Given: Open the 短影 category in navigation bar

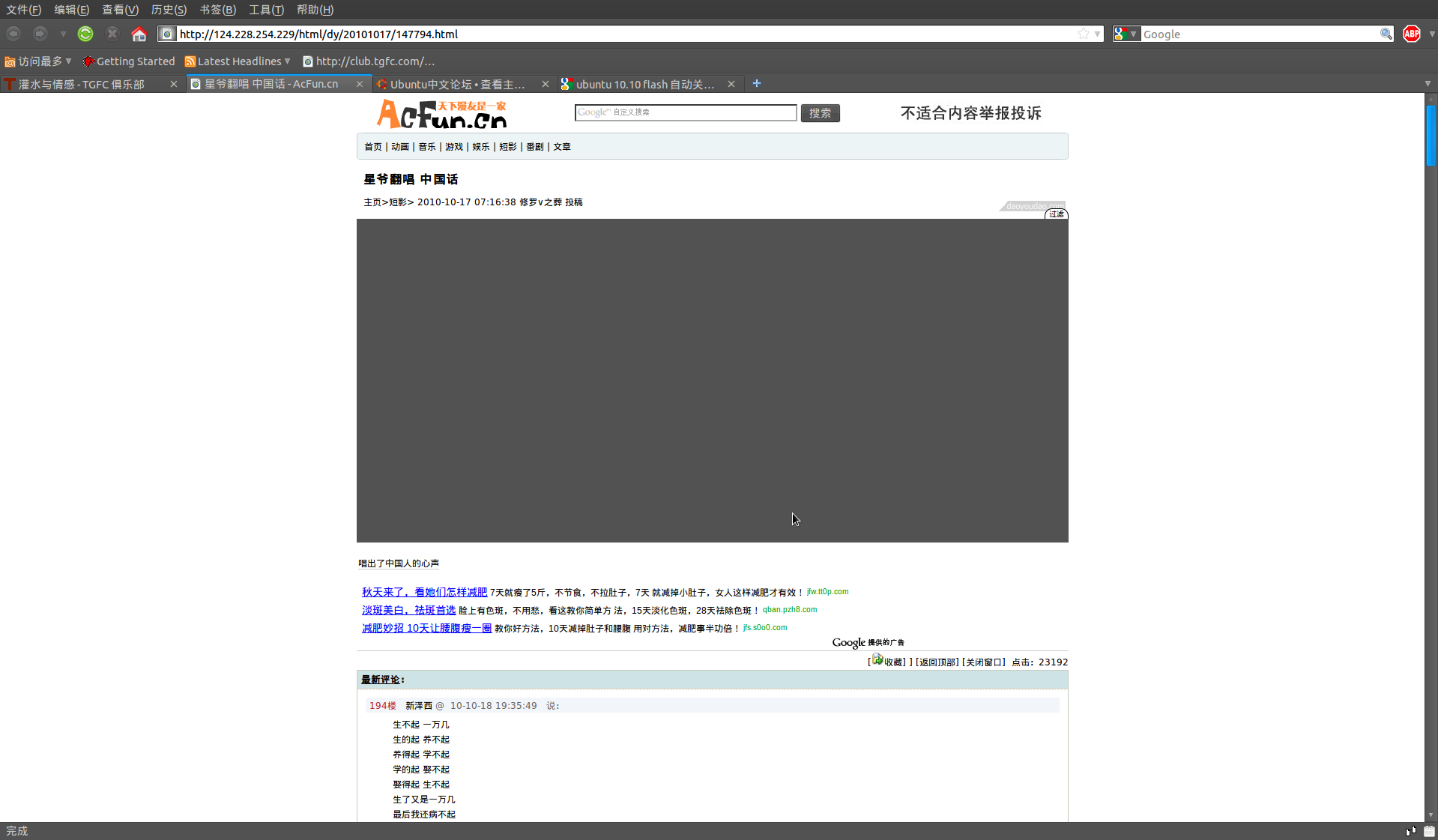Looking at the screenshot, I should tap(508, 147).
